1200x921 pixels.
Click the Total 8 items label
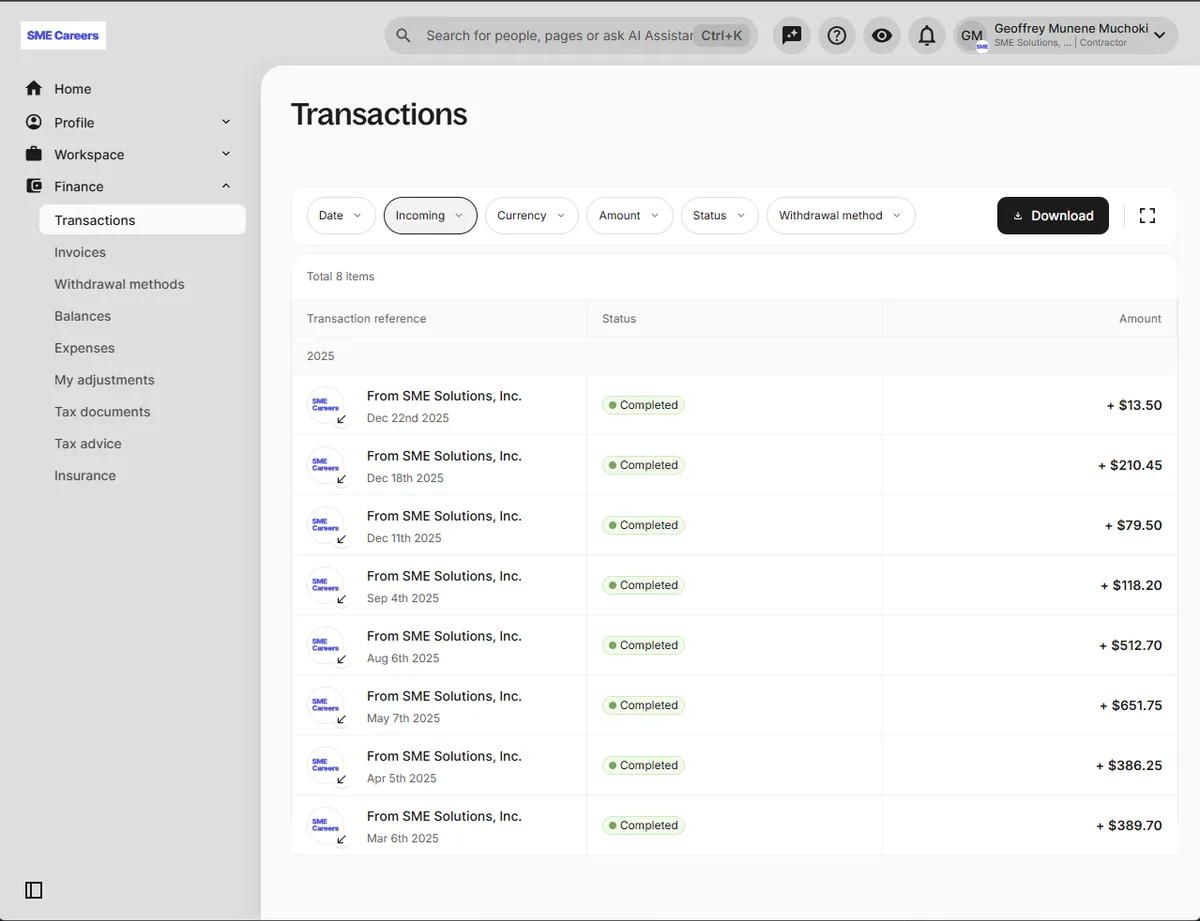(341, 276)
